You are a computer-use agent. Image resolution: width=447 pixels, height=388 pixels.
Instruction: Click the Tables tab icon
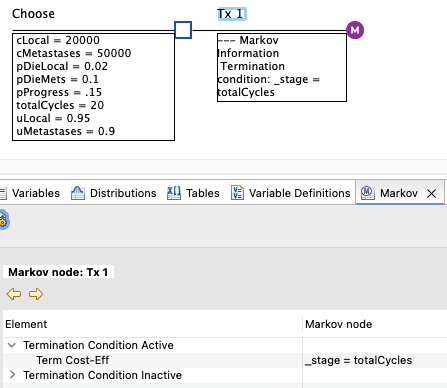pos(174,193)
